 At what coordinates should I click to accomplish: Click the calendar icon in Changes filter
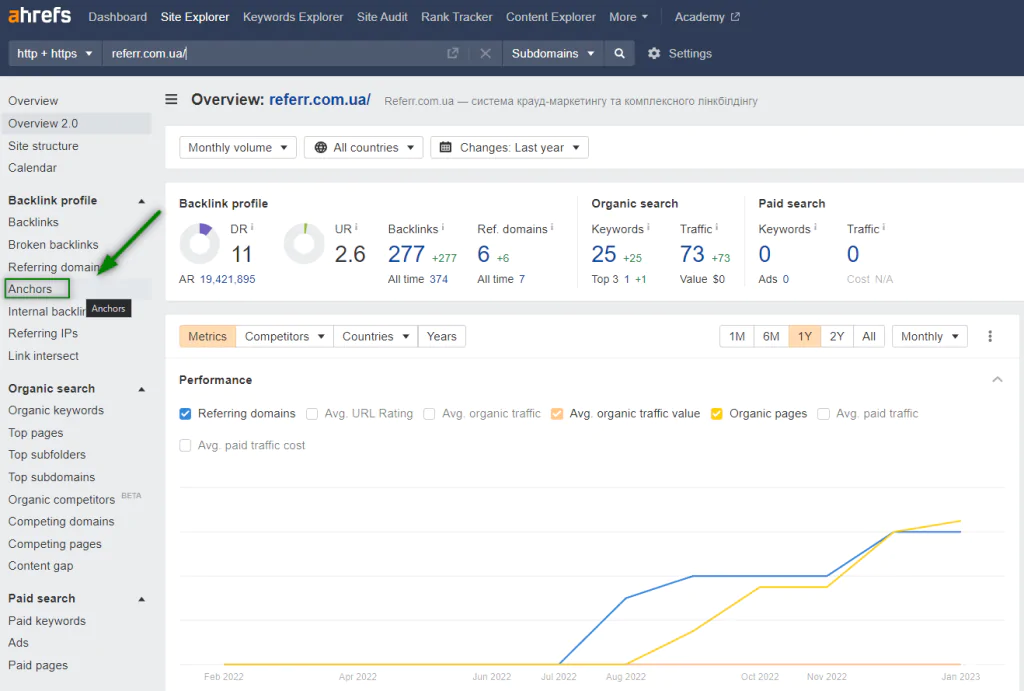click(445, 147)
